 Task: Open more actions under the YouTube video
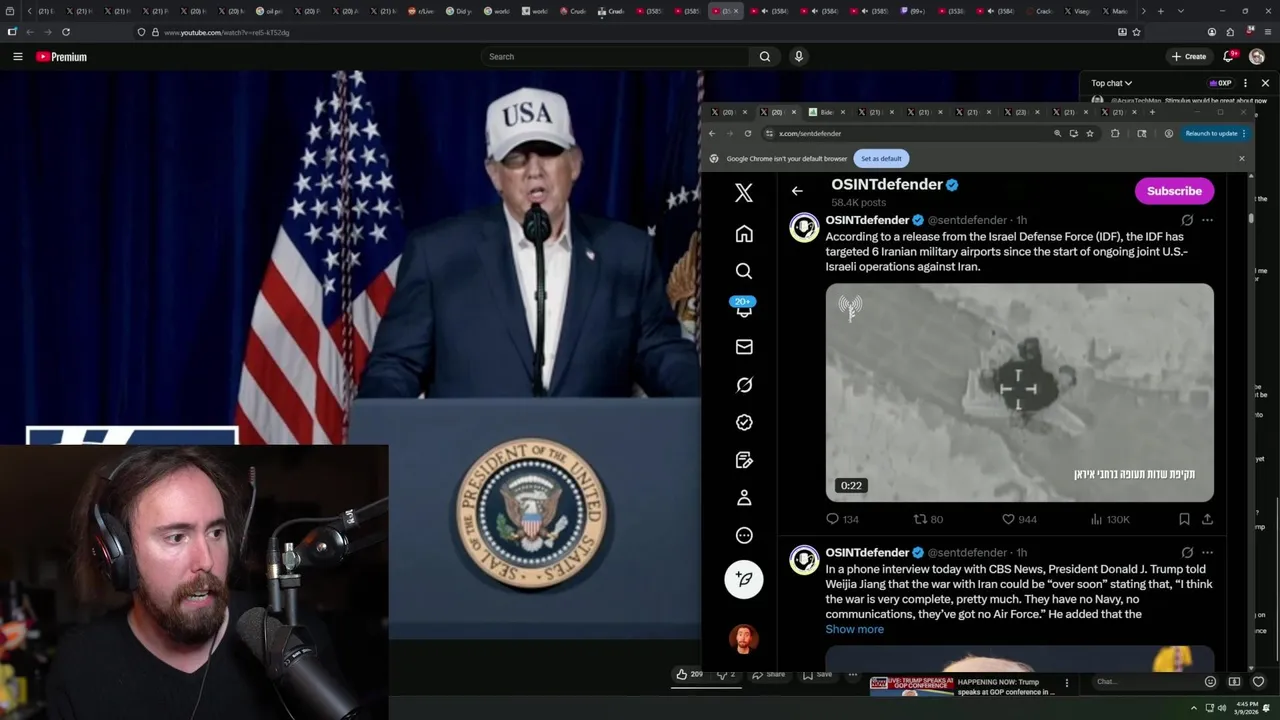coord(853,675)
